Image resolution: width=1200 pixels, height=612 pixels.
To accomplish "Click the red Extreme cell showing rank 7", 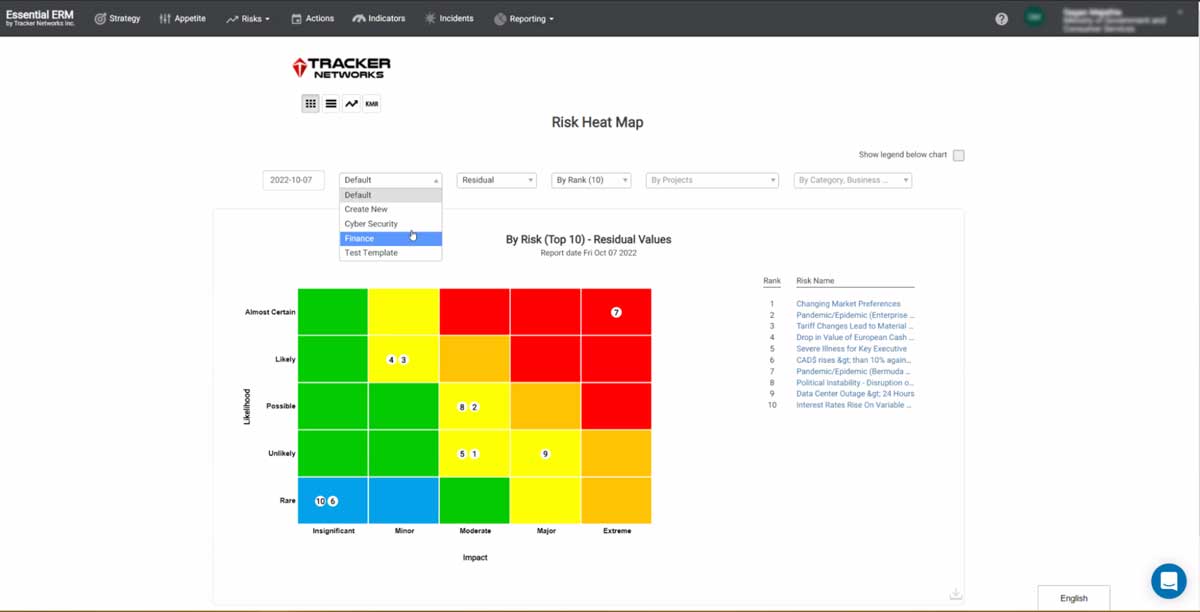I will 617,311.
